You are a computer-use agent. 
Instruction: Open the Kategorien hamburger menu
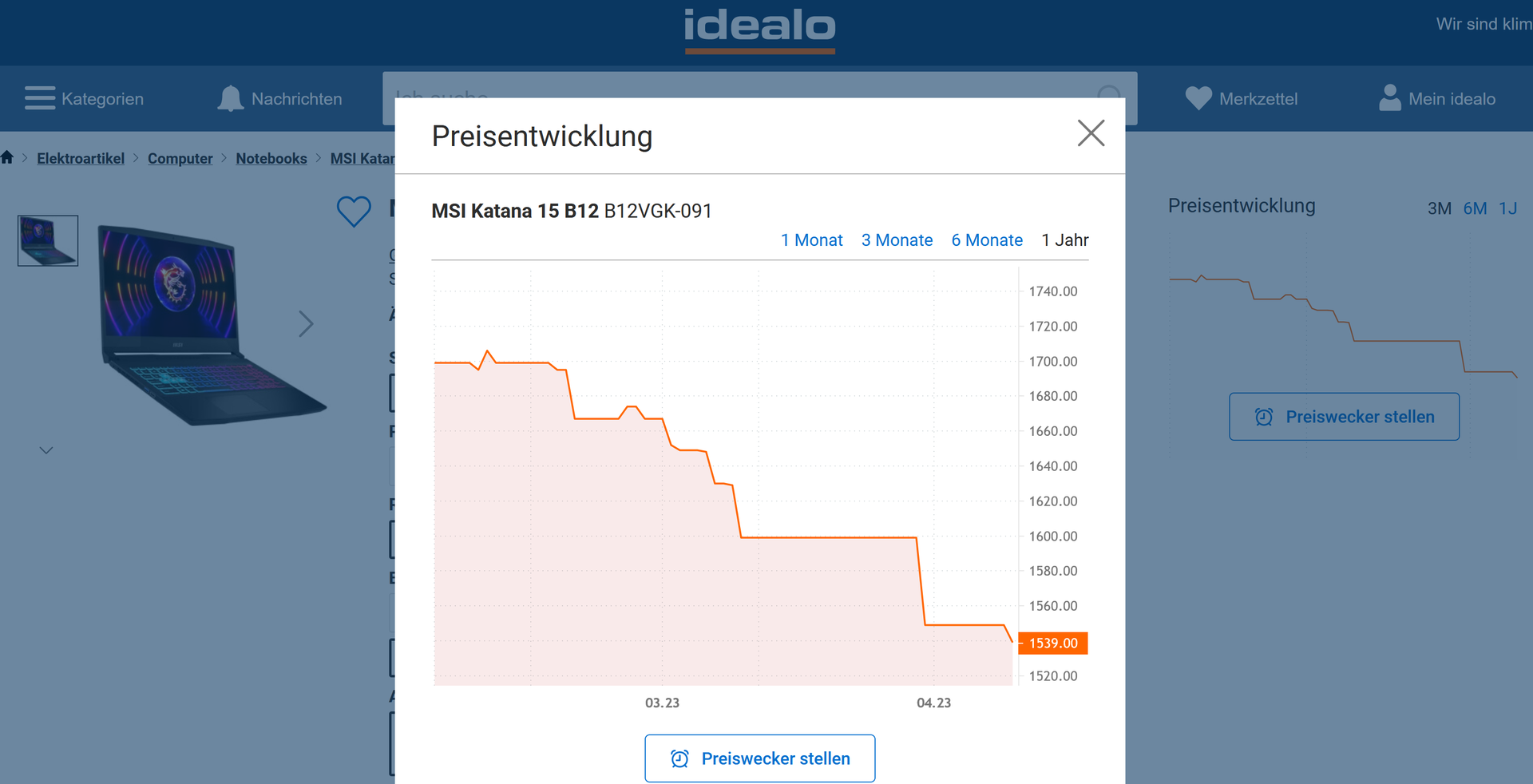pos(40,98)
